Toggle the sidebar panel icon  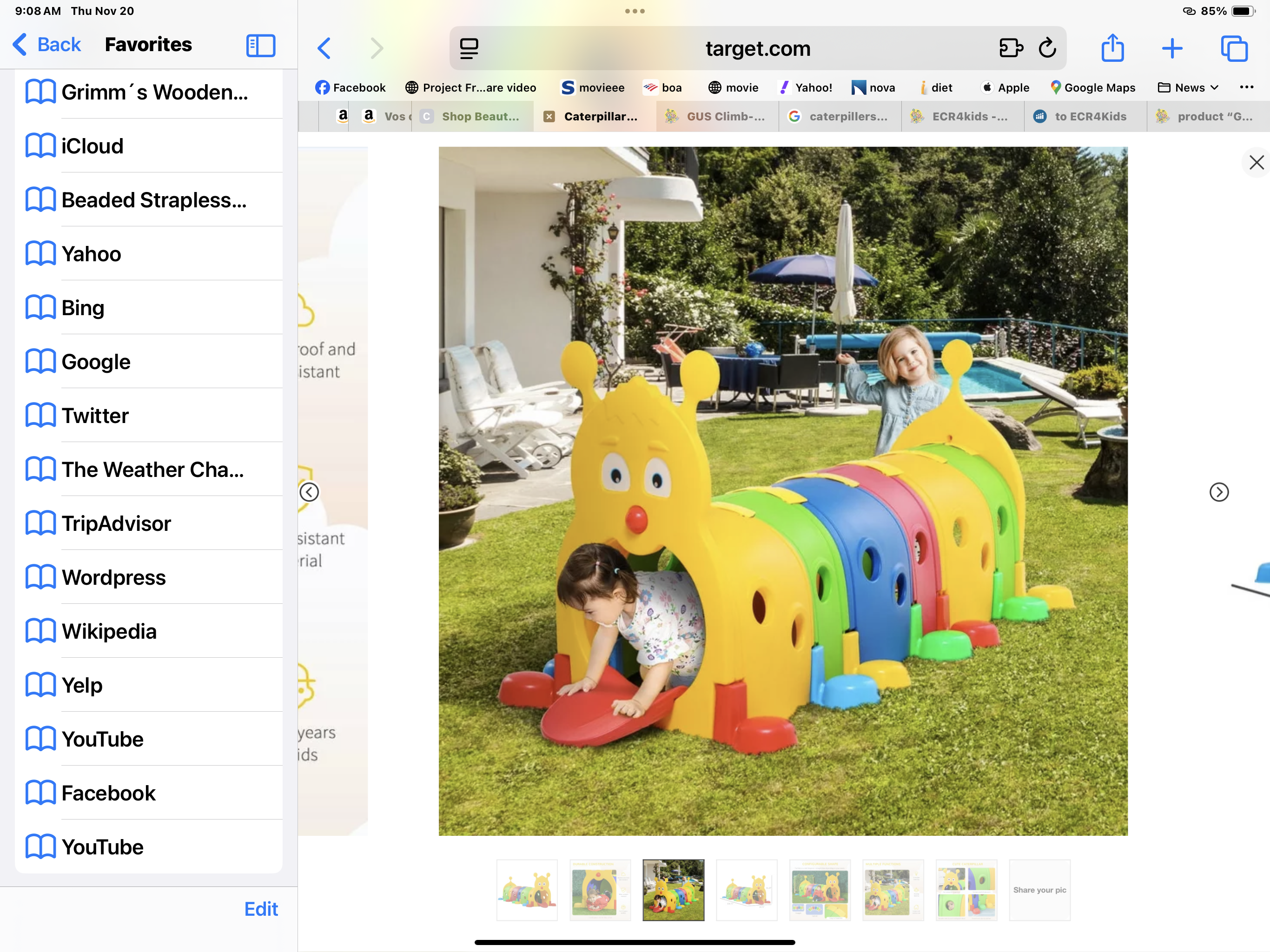[x=261, y=46]
